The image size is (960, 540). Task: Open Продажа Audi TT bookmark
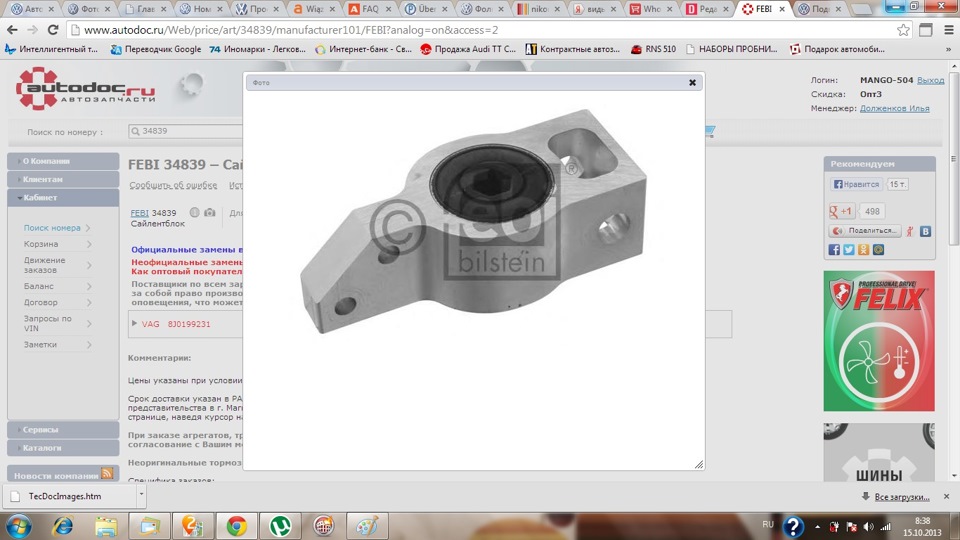point(468,49)
